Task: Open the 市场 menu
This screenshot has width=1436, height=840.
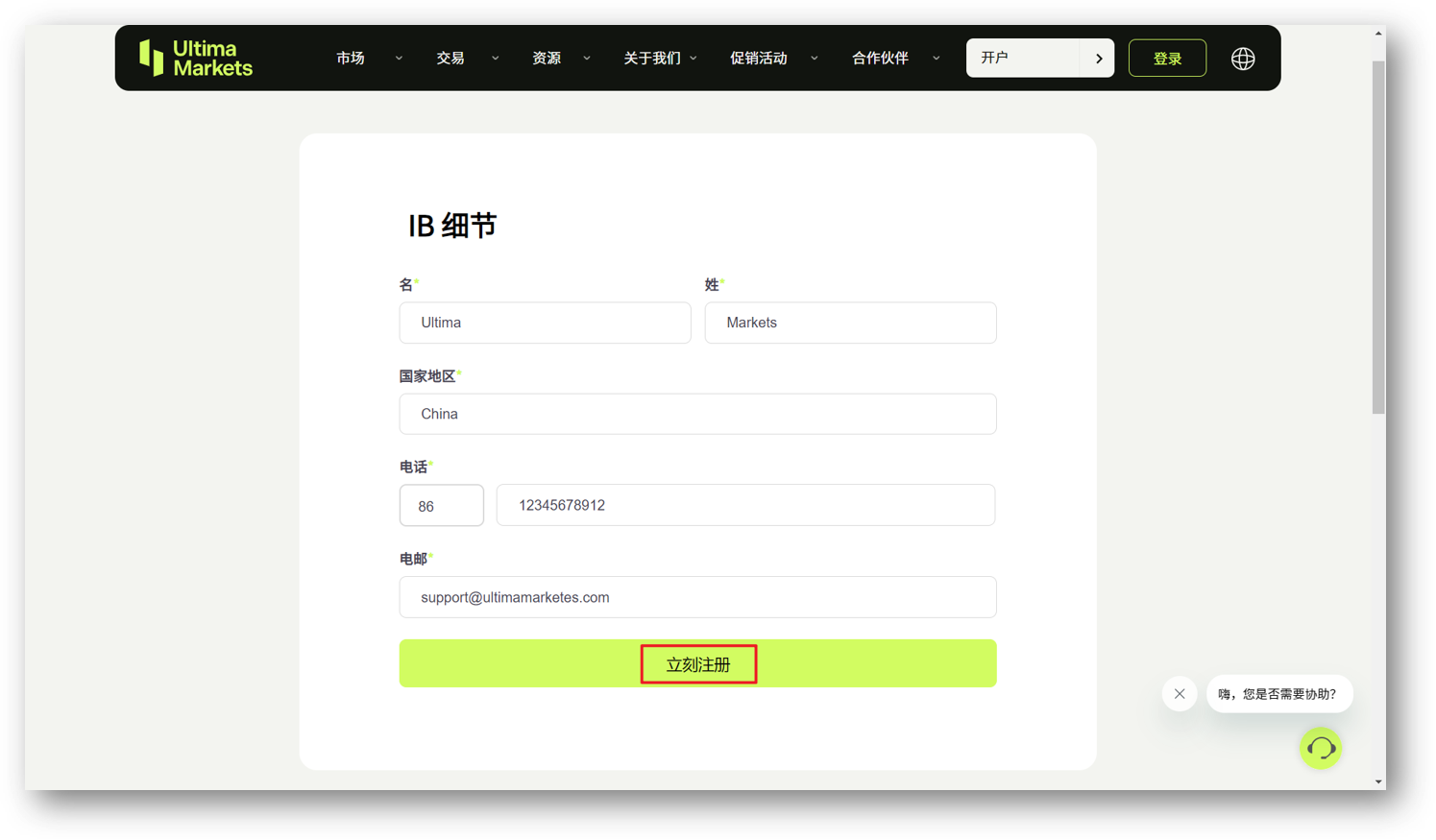Action: tap(351, 59)
